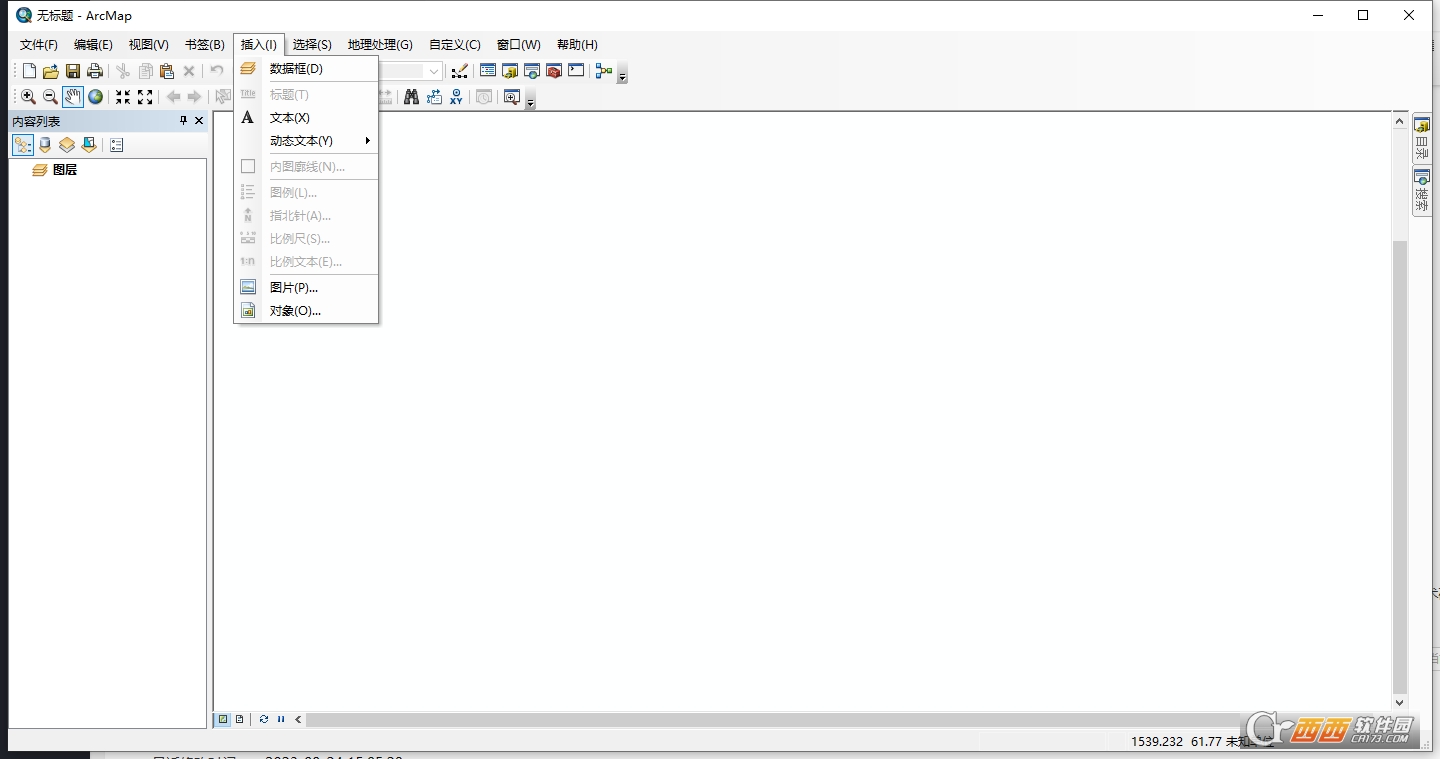The height and width of the screenshot is (759, 1440).
Task: Open the 书签(B) menu
Action: (205, 45)
